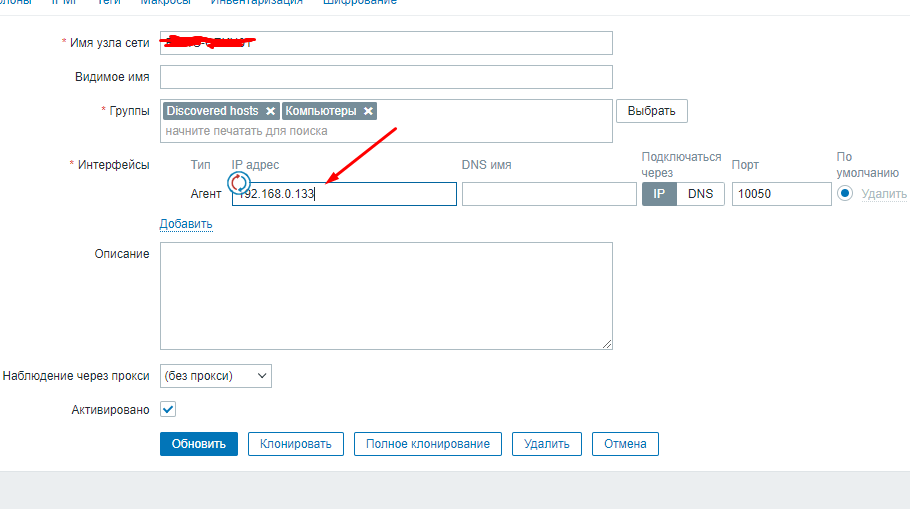Image resolution: width=910 pixels, height=509 pixels.
Task: Click the Клонировать button
Action: click(295, 444)
